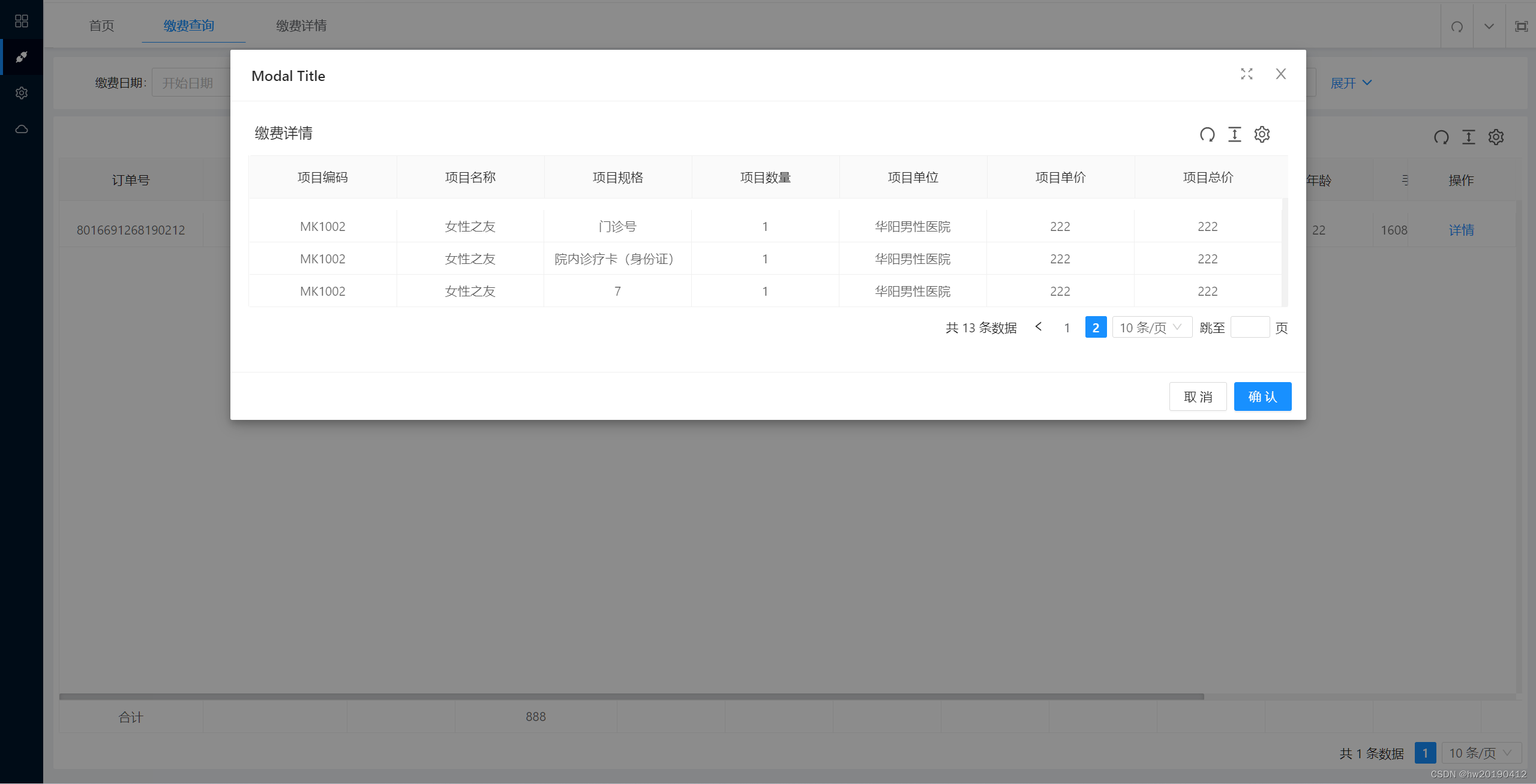Select page 2 in modal pagination
The image size is (1536, 784).
coord(1096,328)
